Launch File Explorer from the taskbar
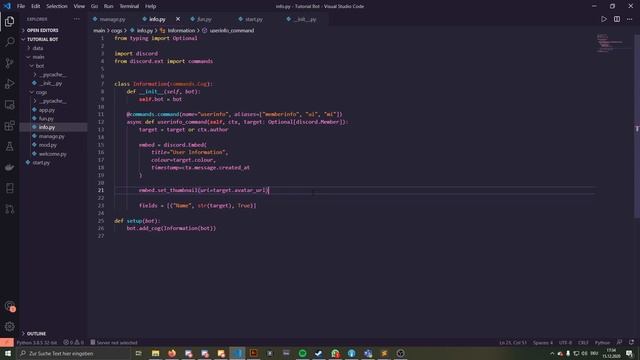 (x=156, y=353)
